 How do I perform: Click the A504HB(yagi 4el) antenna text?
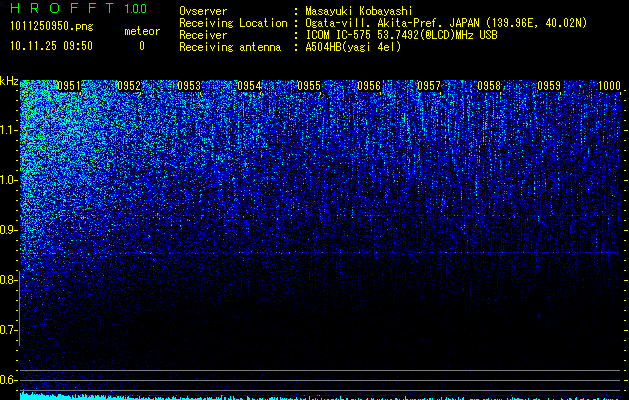pos(353,47)
